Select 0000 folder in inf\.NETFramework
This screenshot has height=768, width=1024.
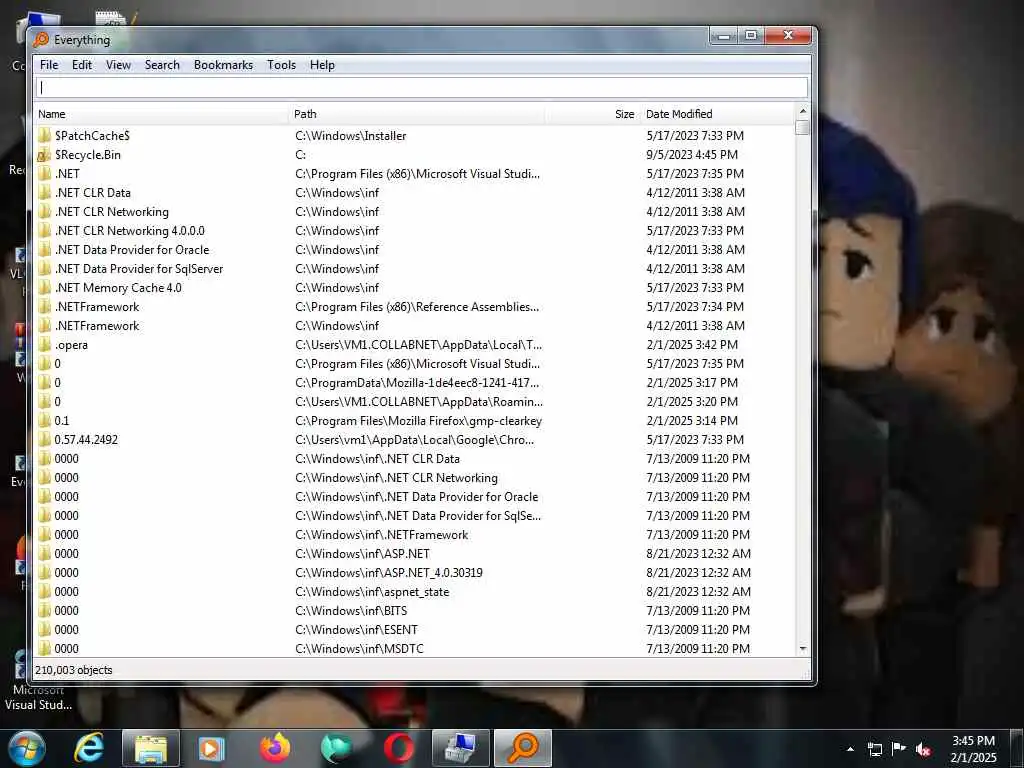(415, 535)
